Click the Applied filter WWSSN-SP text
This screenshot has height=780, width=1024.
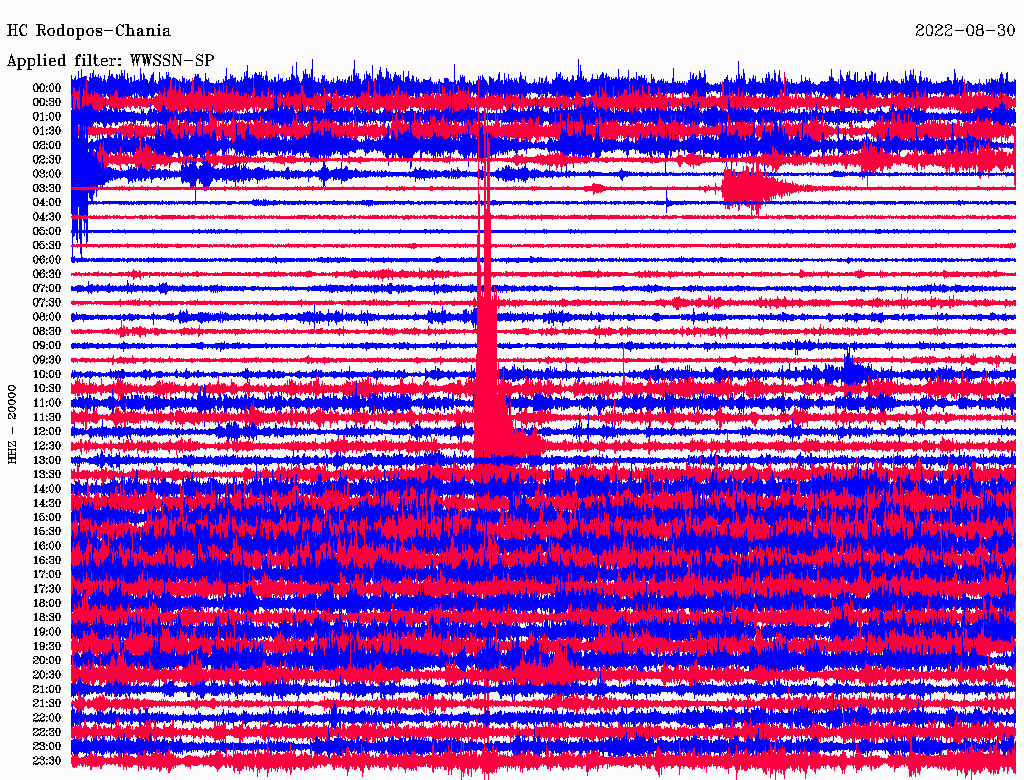click(x=110, y=60)
